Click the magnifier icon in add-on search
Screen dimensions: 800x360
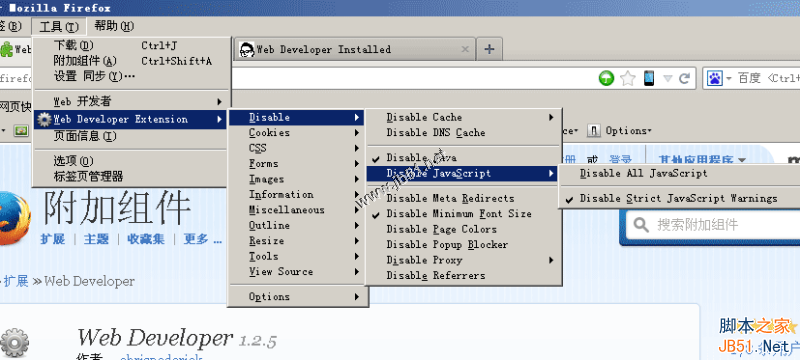point(641,225)
